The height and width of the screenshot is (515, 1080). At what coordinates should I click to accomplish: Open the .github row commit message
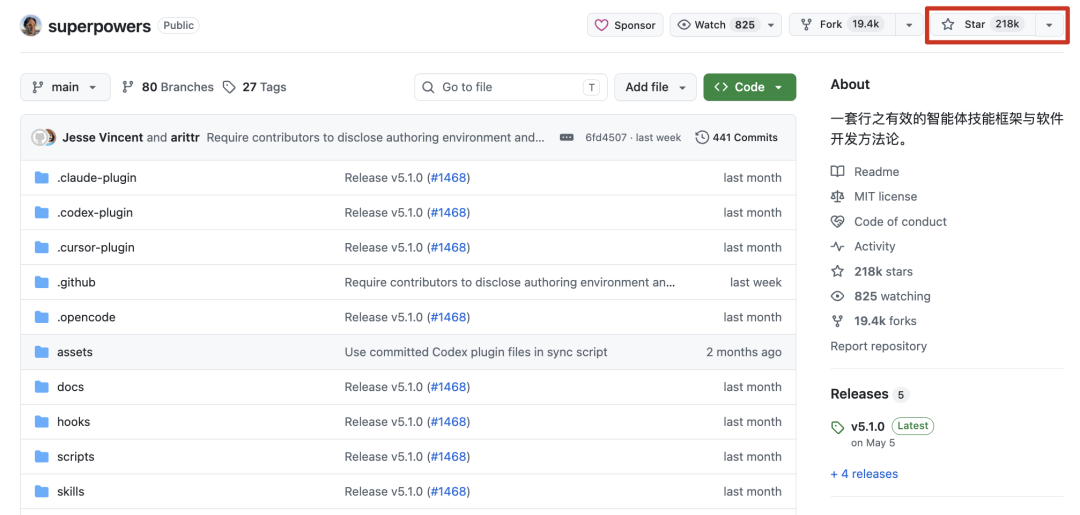point(510,282)
